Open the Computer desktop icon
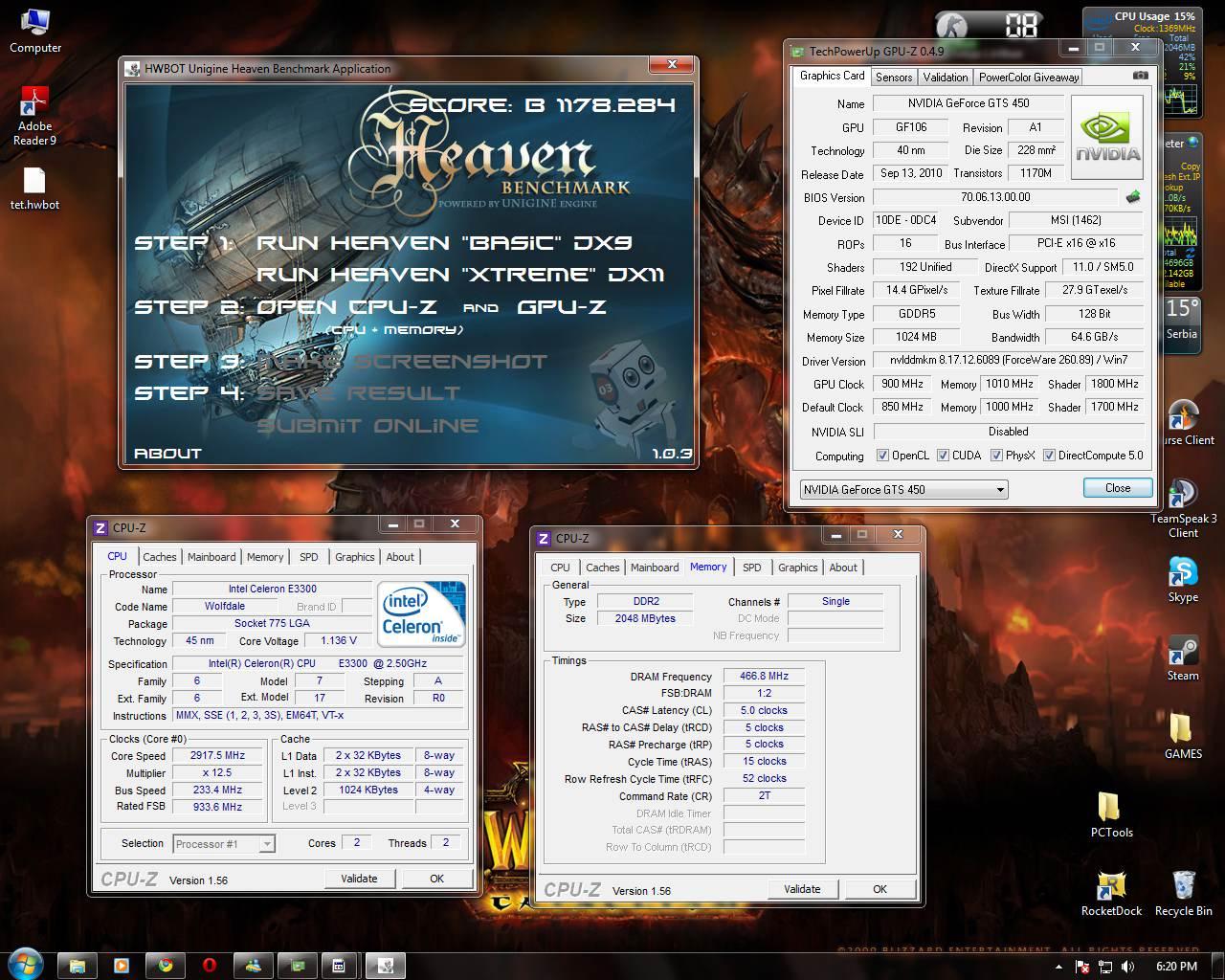 coord(35,32)
